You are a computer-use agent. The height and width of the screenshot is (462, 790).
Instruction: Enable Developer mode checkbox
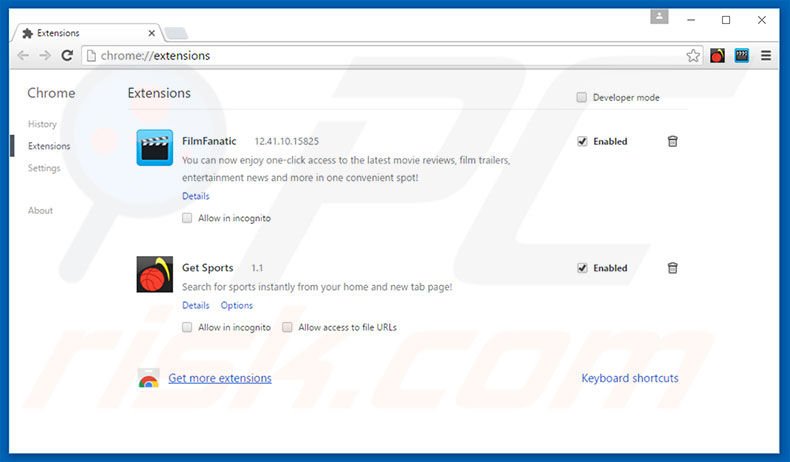pos(581,97)
